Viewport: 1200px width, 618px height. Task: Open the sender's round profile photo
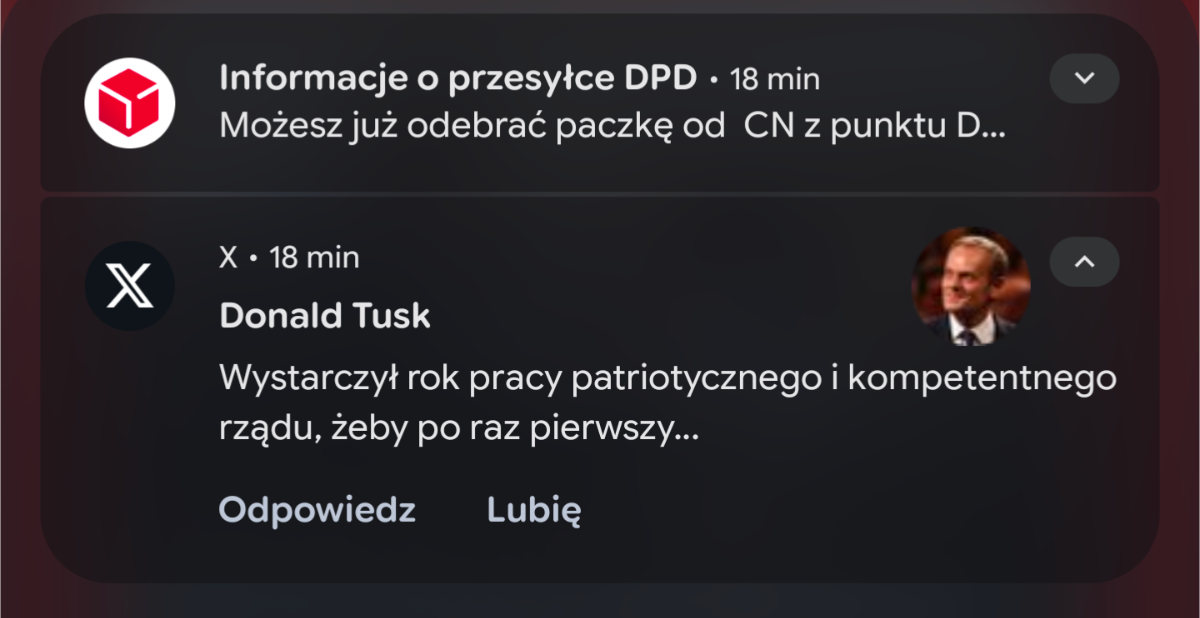click(971, 286)
